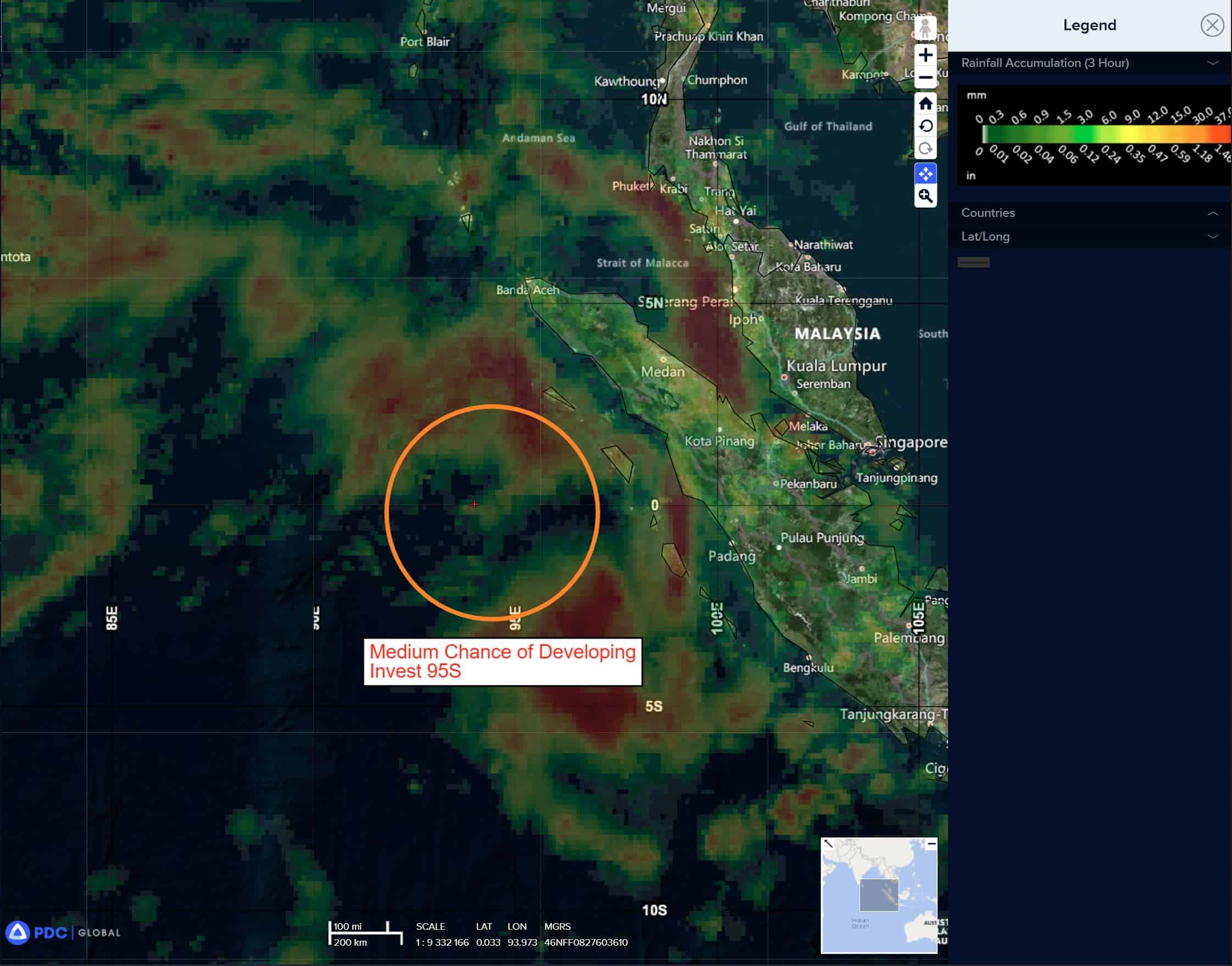Zoom out with the minus button
The height and width of the screenshot is (966, 1232).
[x=925, y=77]
